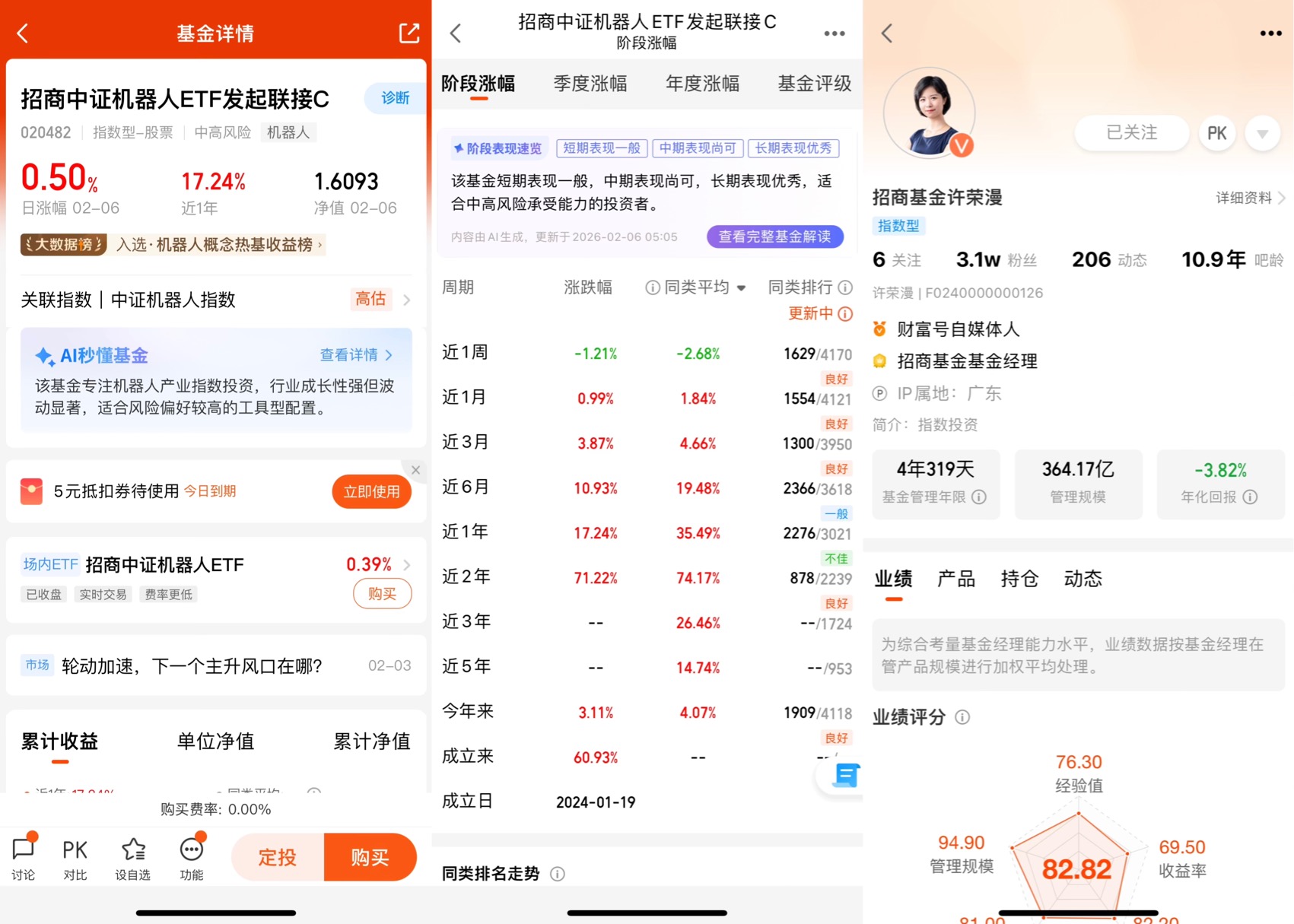The image size is (1294, 924).
Task: Open the manager's 持仓 tab
Action: click(x=1019, y=579)
